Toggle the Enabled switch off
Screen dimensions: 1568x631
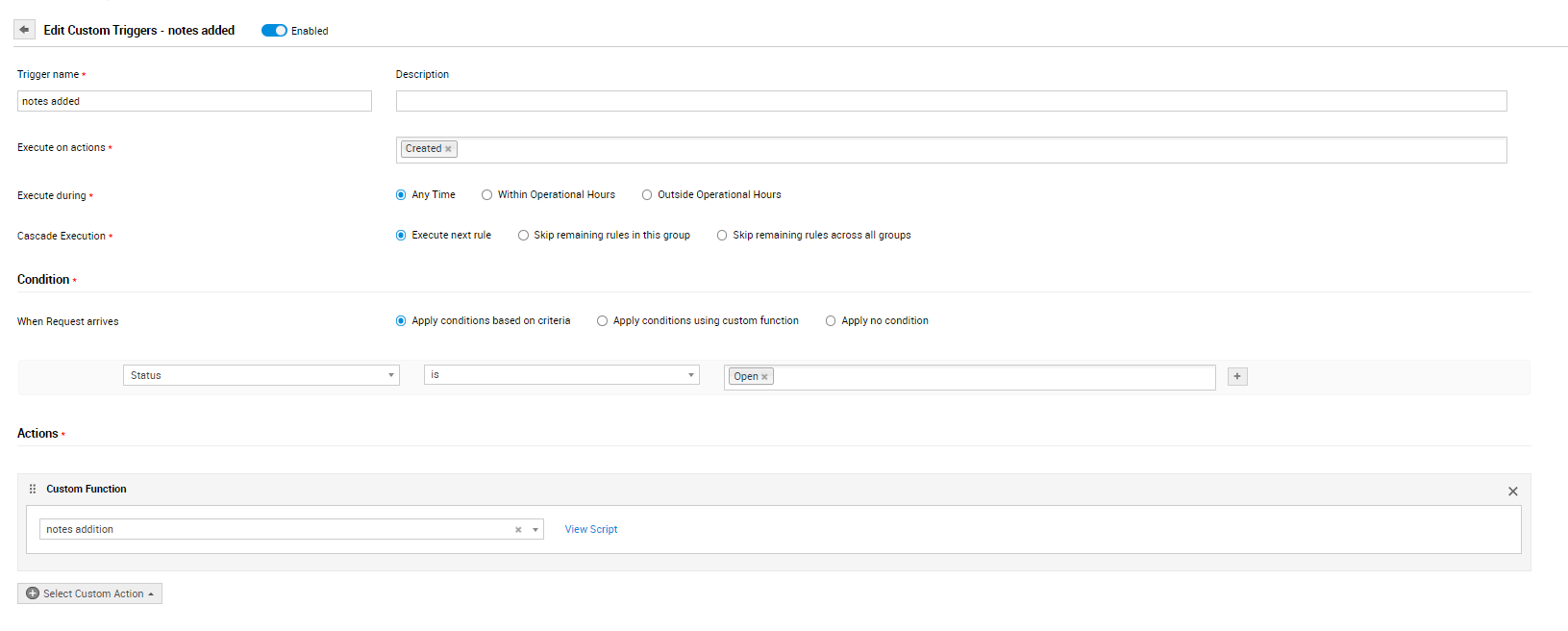[x=274, y=31]
